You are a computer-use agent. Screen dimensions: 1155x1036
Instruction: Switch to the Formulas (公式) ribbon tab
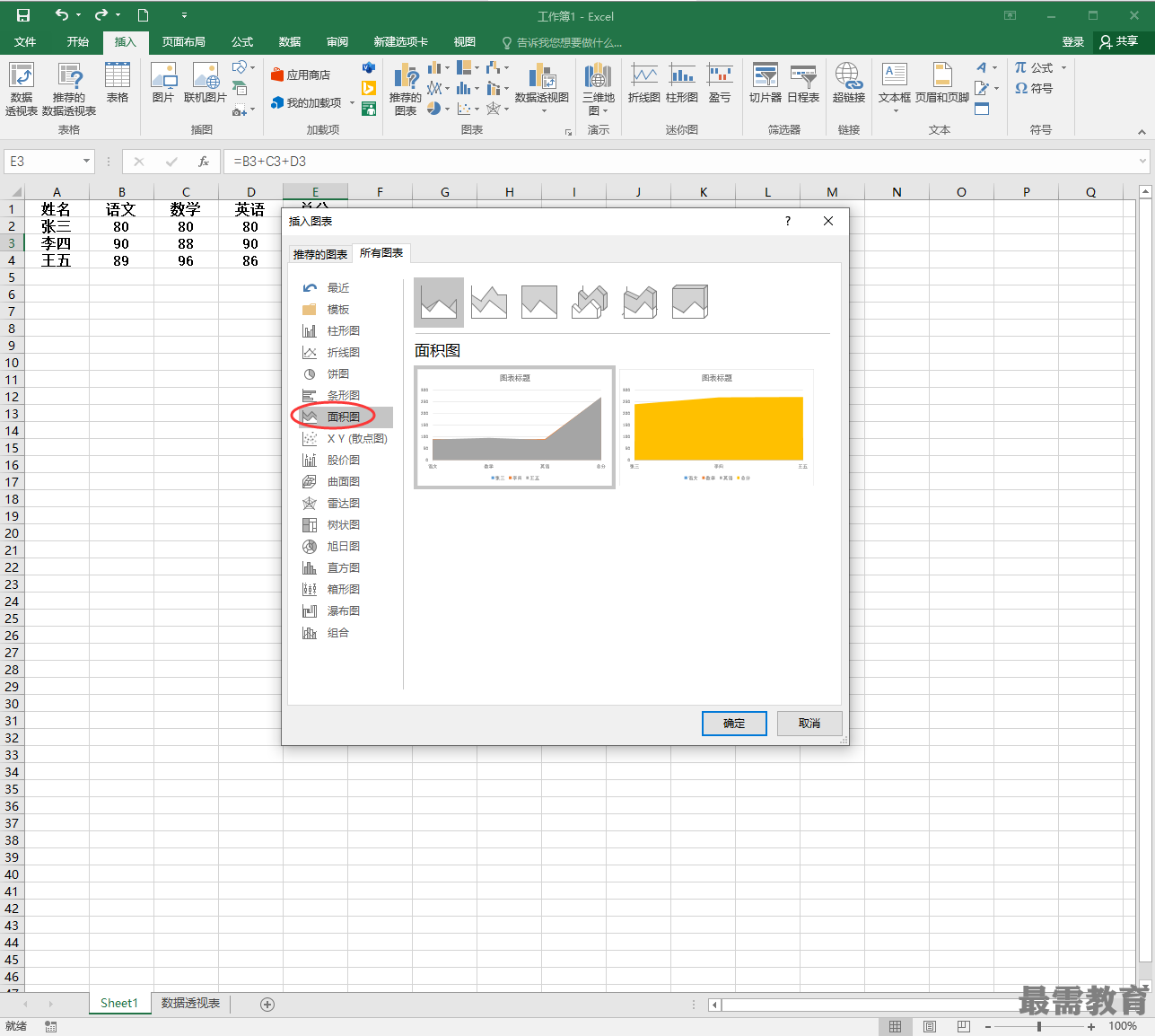point(242,42)
